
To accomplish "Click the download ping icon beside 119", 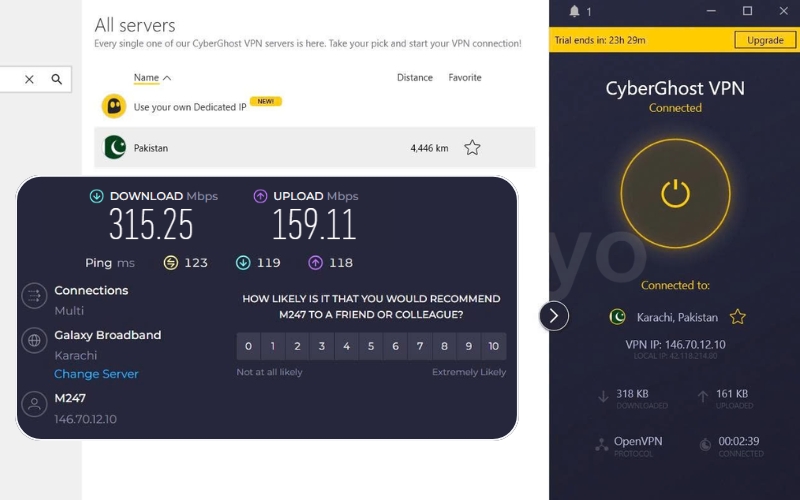I will click(243, 263).
